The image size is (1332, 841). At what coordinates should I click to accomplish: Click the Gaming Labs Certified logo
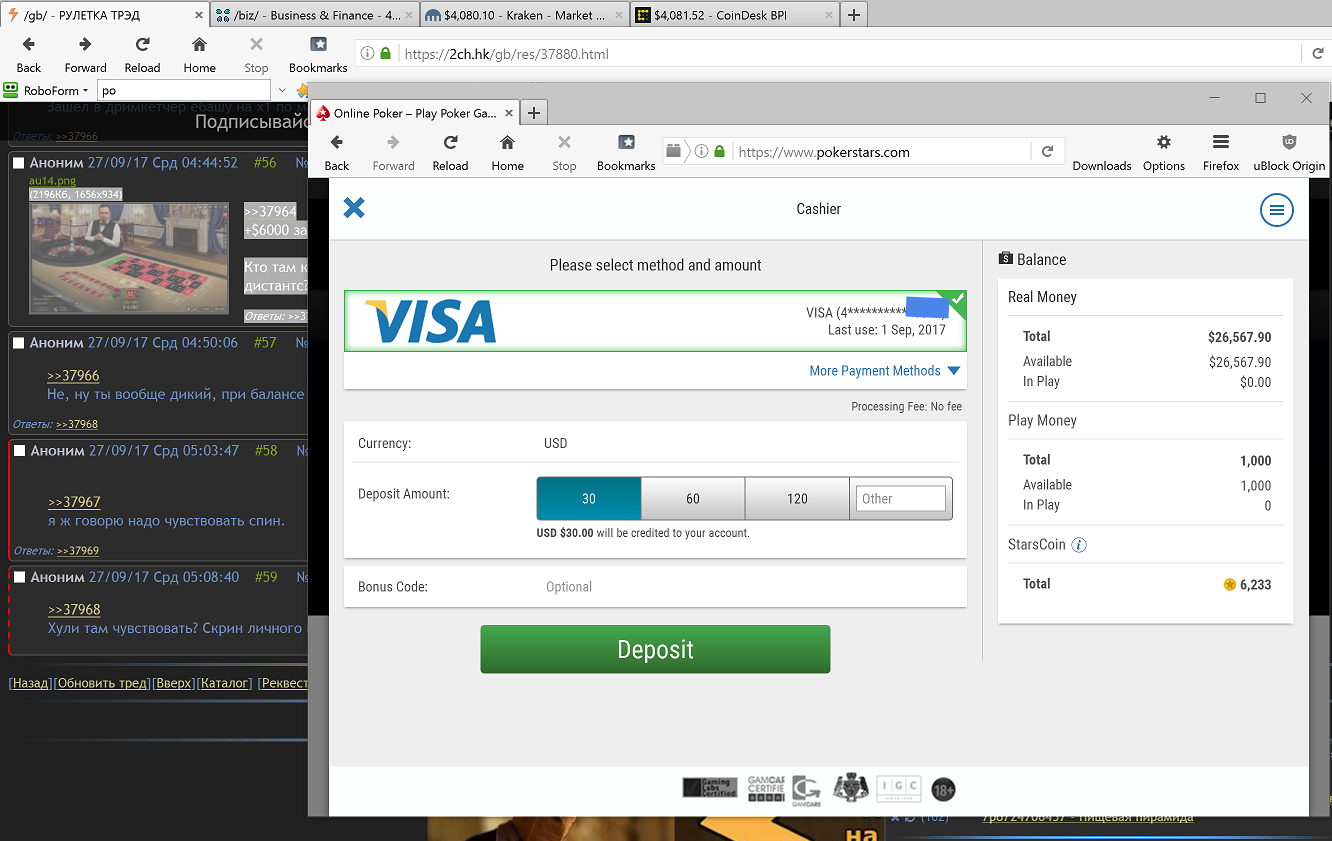coord(710,788)
